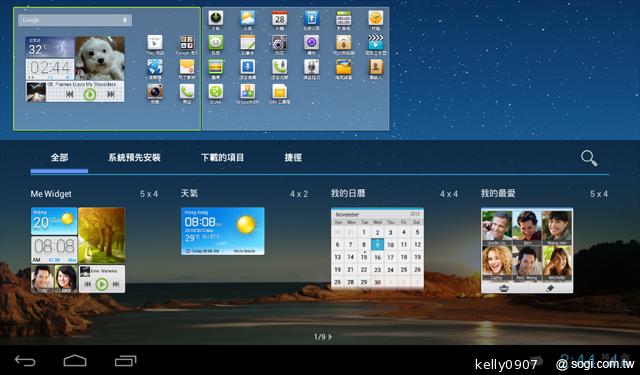Select the Me Widget 5x4 preview
Viewport: 640px width, 375px height.
click(x=78, y=250)
